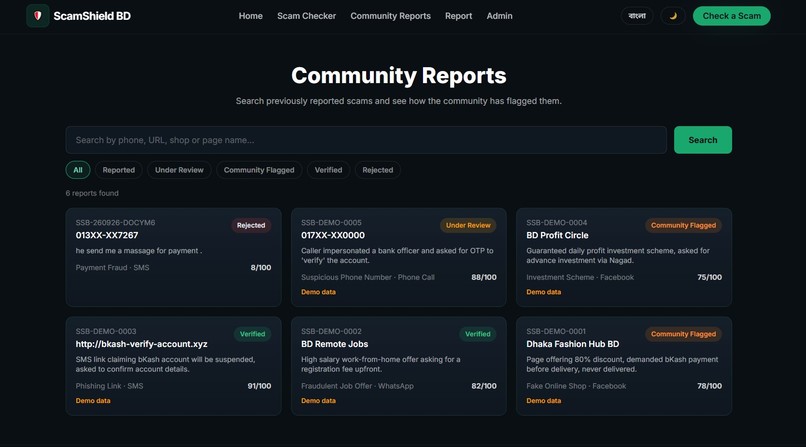This screenshot has width=806, height=447.
Task: Click the 88/100 score value
Action: coord(484,277)
